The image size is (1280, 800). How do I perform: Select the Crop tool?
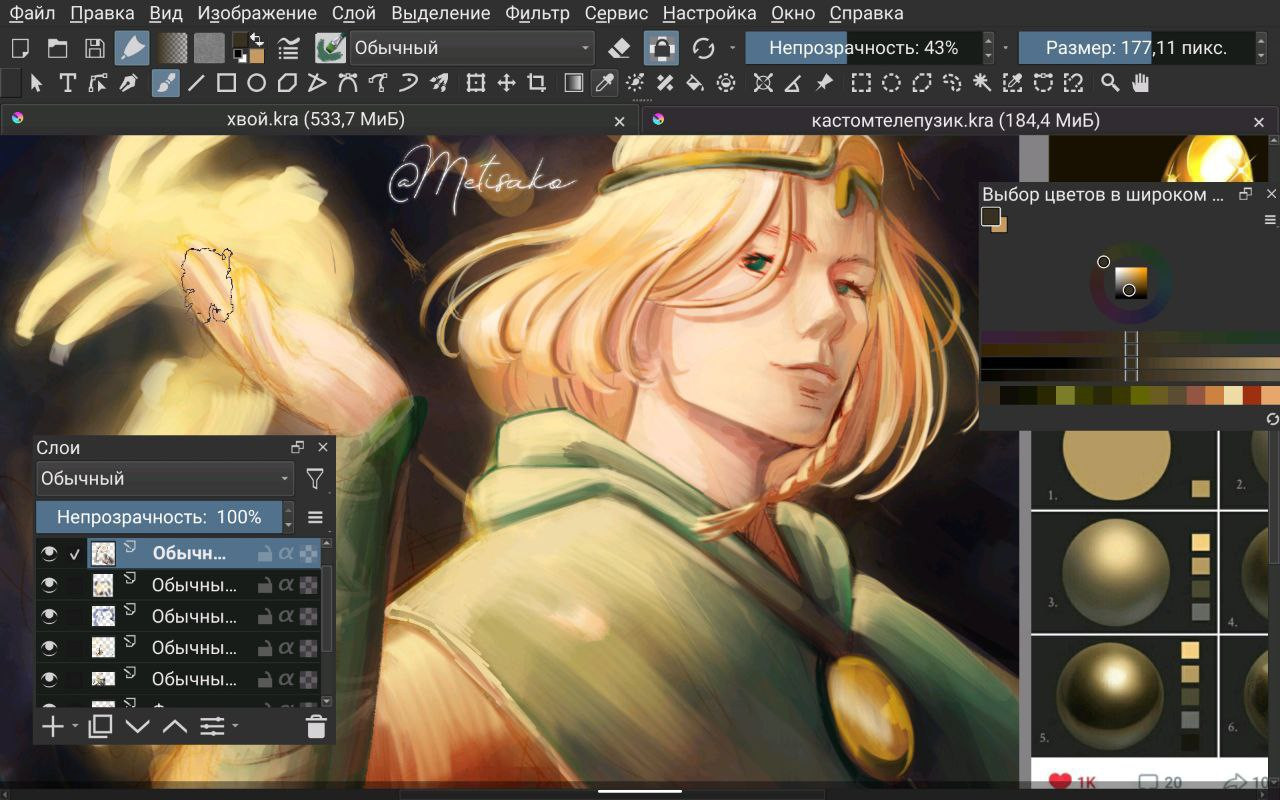coord(537,83)
